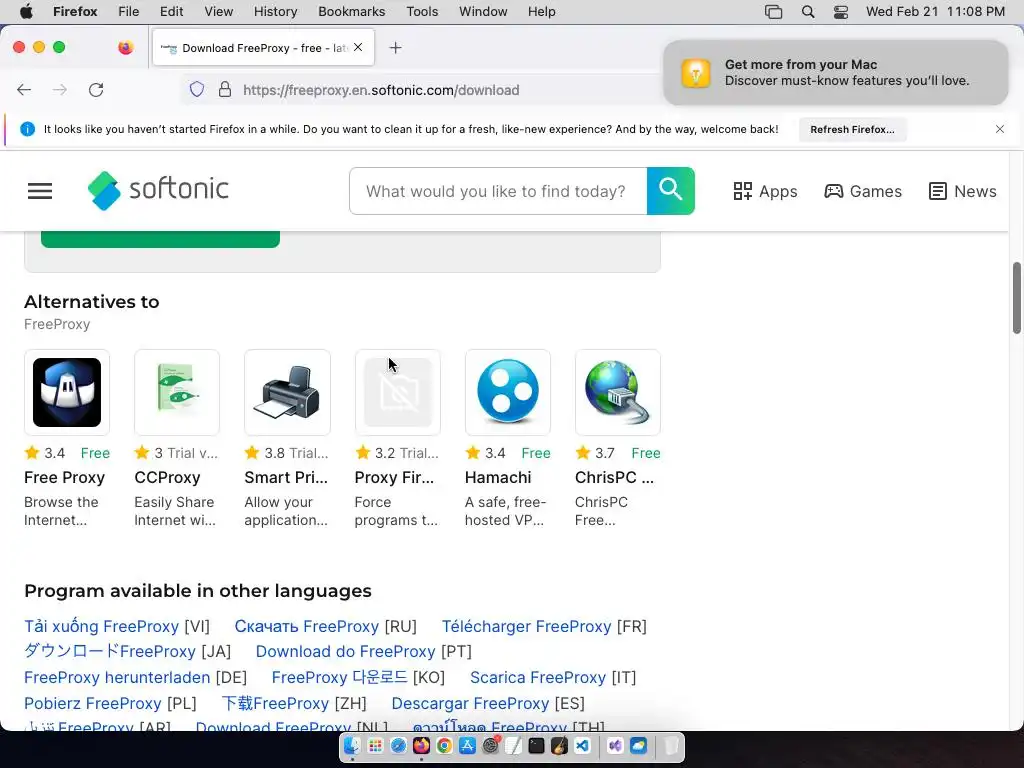
Task: Click the Softonic logo
Action: pos(158,191)
